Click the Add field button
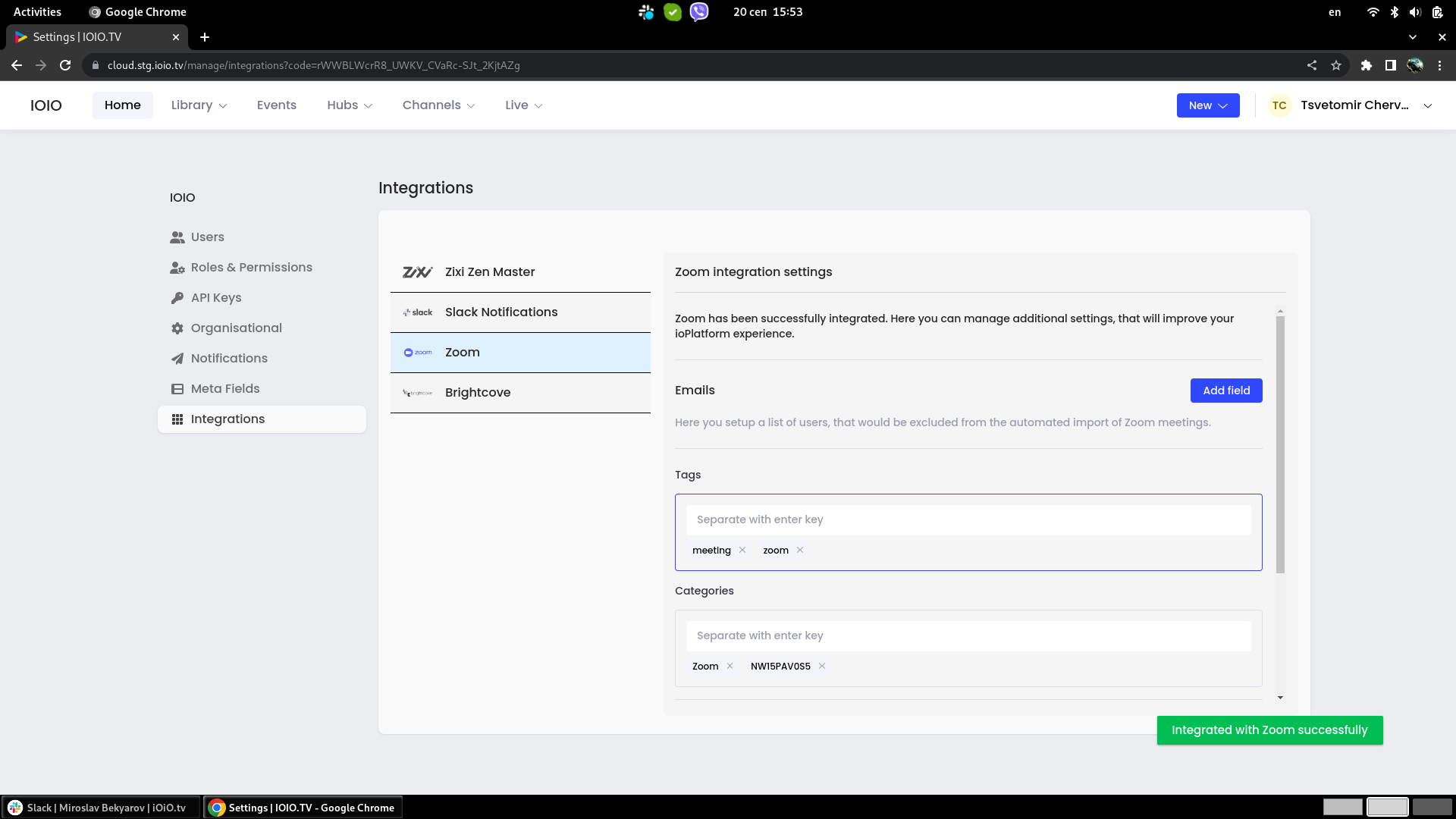The image size is (1456, 819). tap(1226, 391)
